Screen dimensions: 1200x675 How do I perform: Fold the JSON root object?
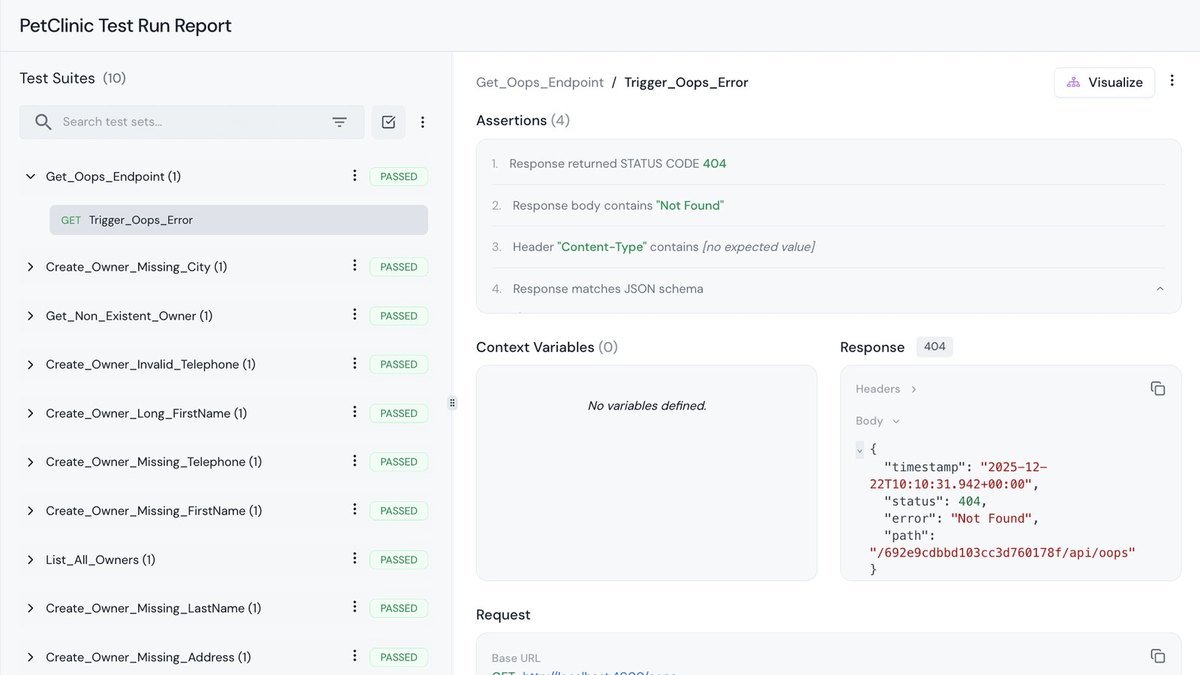click(860, 450)
